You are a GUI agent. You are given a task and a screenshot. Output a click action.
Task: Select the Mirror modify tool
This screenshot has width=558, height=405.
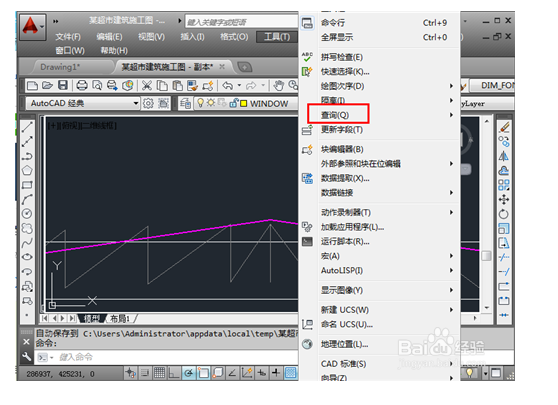pos(504,156)
